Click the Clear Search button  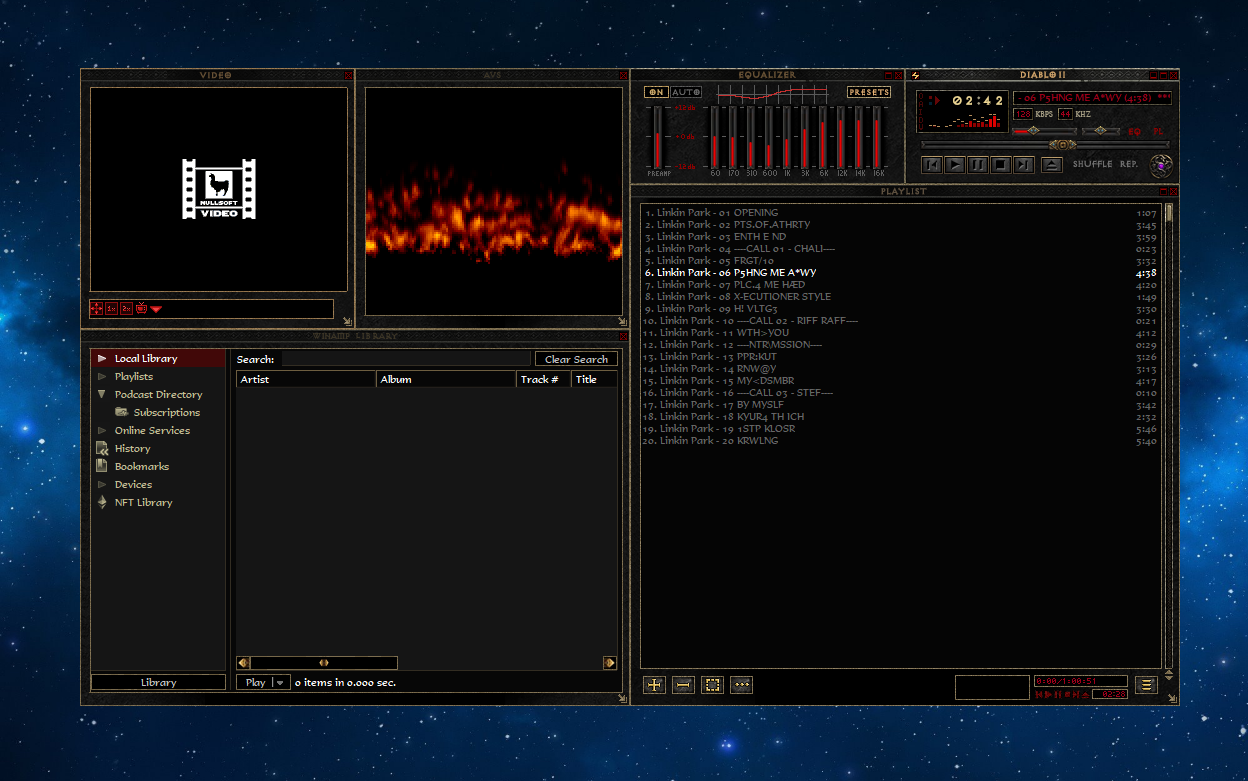pyautogui.click(x=576, y=359)
